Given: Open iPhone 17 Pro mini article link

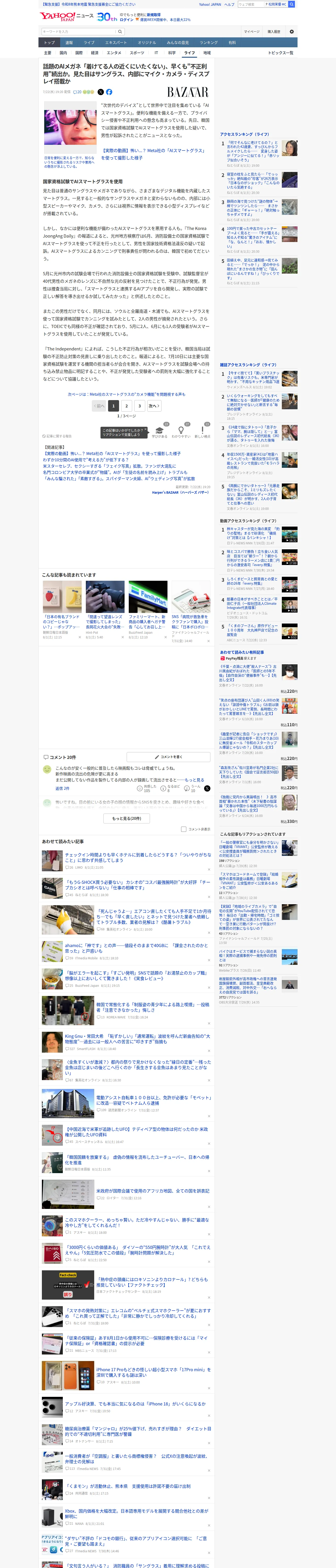Looking at the screenshot, I should 154,1373.
